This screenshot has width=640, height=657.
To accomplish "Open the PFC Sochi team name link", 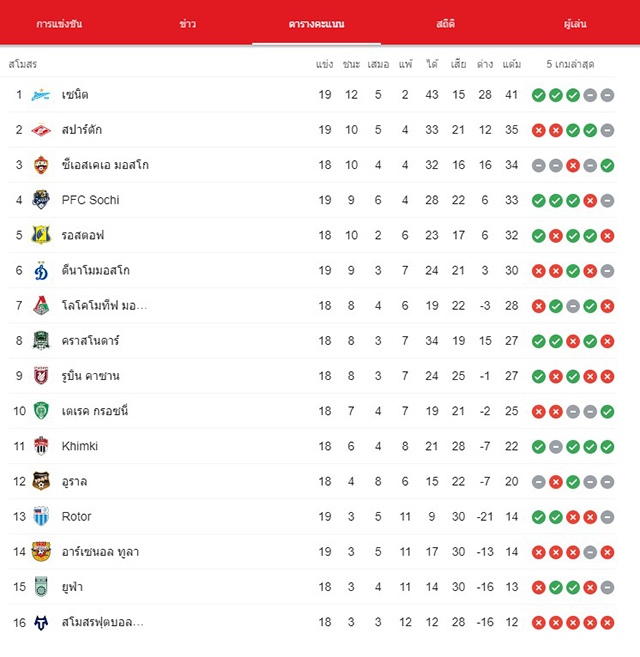I will click(91, 200).
